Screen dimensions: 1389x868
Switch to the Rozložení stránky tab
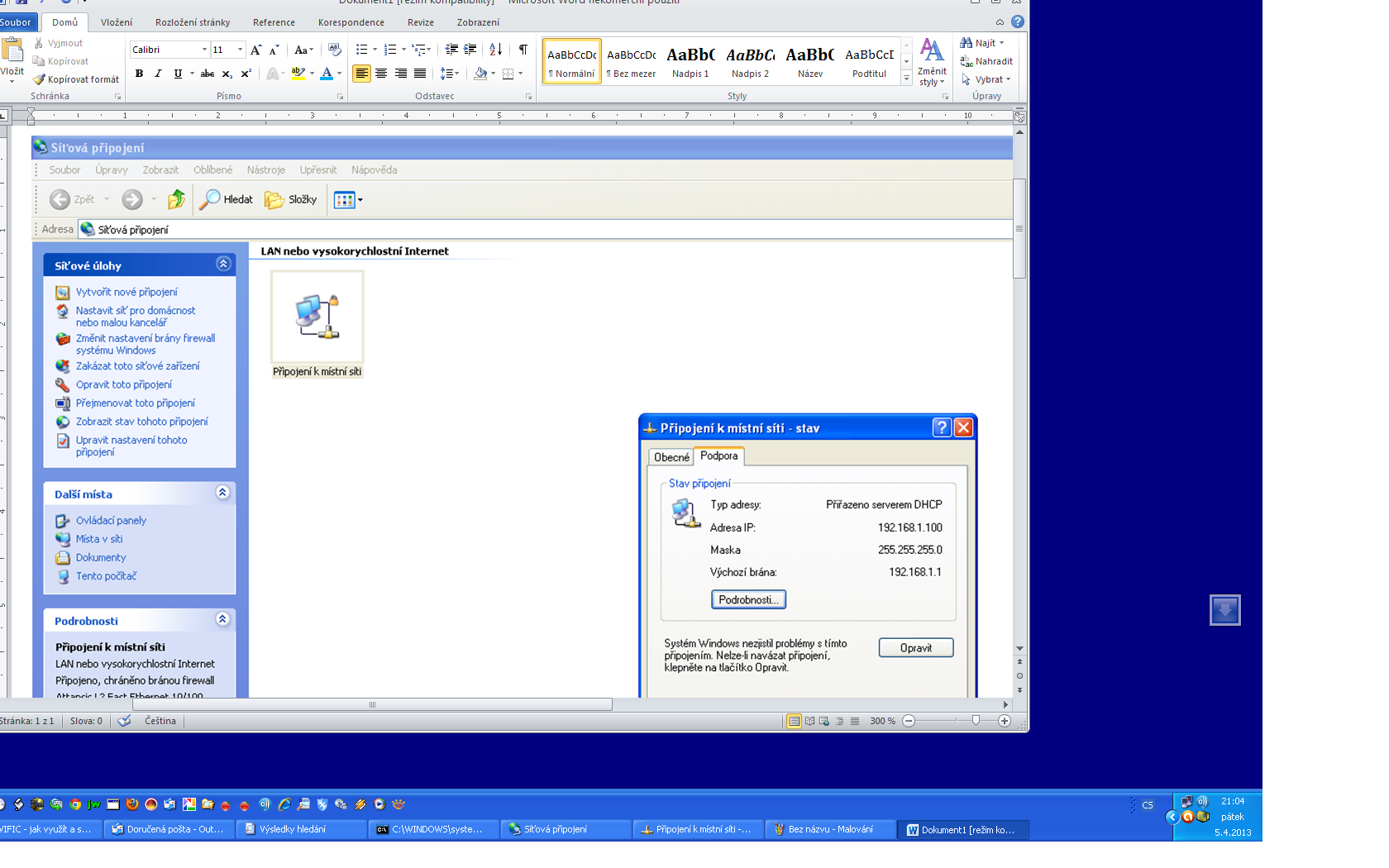tap(193, 22)
